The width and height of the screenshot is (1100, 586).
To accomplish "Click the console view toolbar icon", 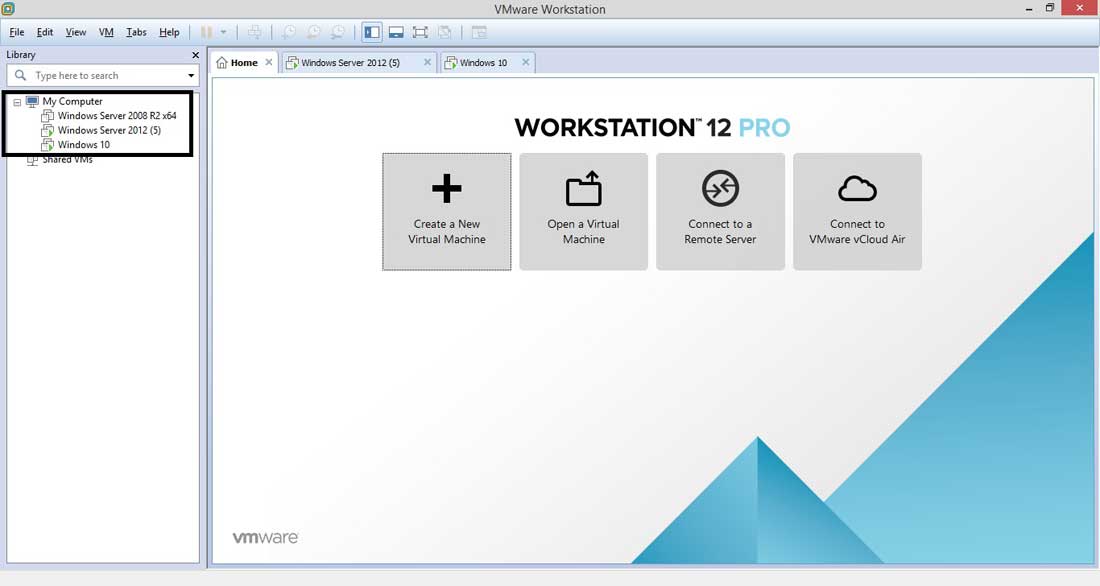I will (x=478, y=32).
